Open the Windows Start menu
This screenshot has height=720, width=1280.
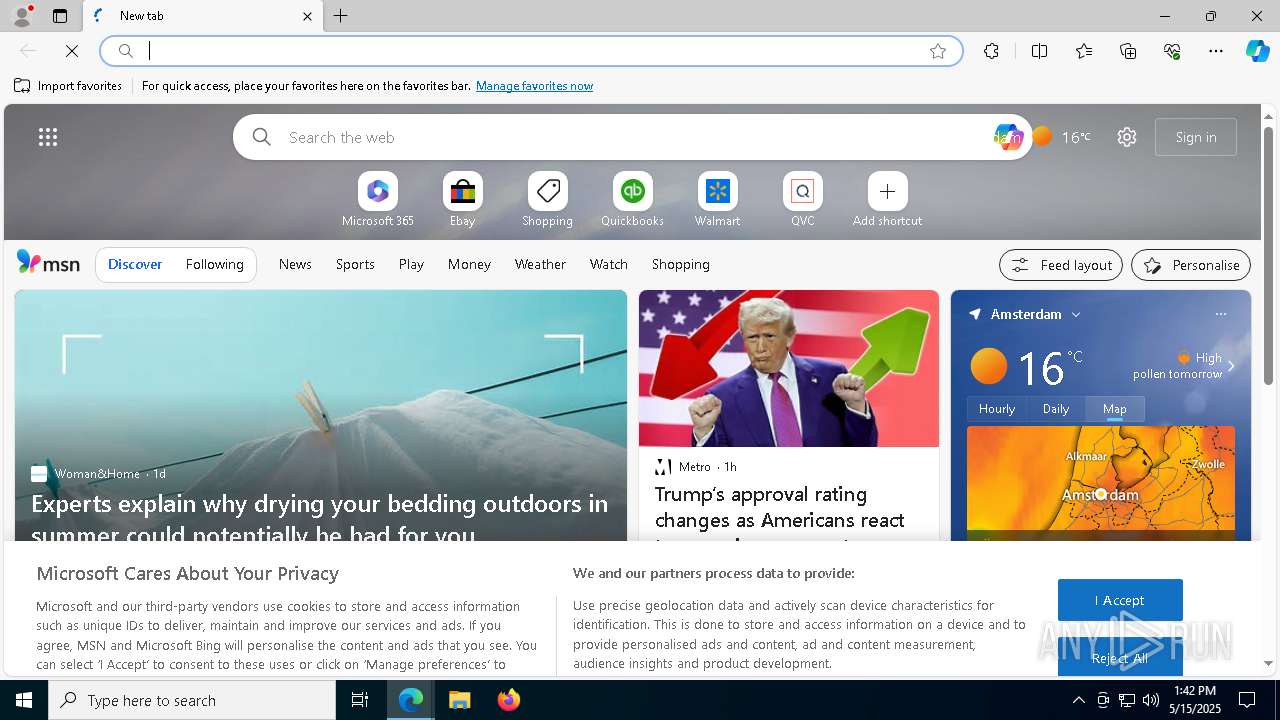tap(24, 700)
